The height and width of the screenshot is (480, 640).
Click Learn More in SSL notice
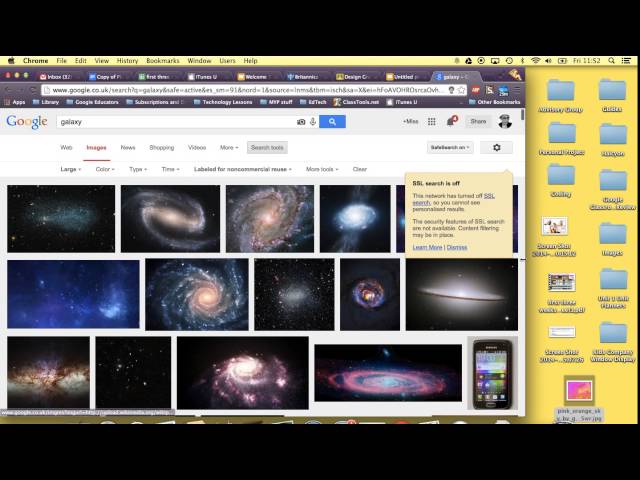coord(427,247)
